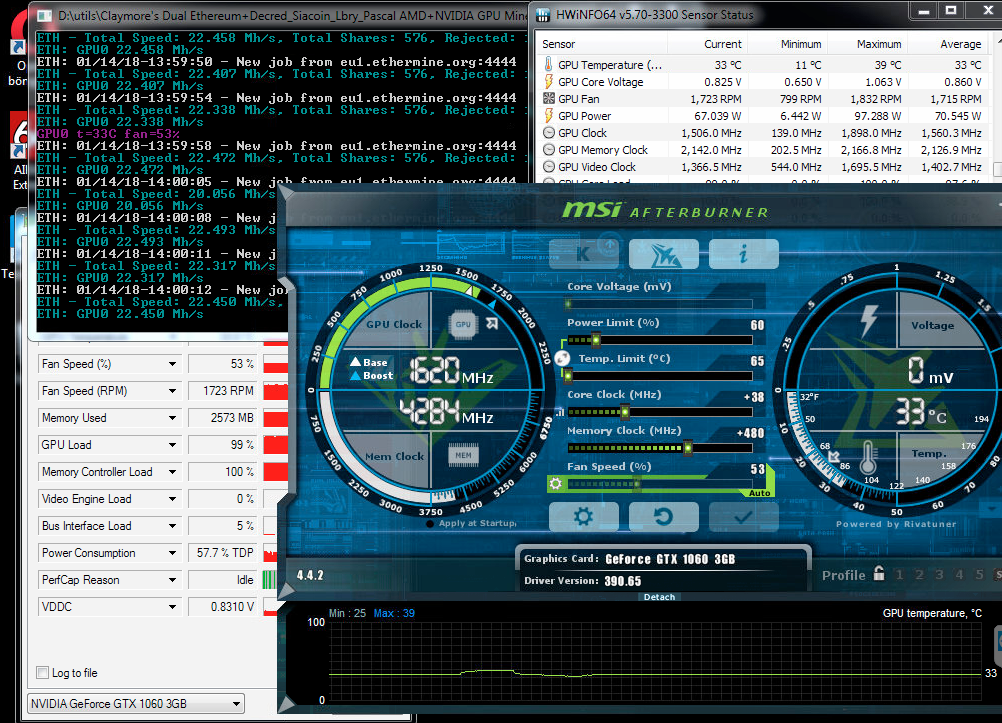Open Video Engine Load sensor dropdown
This screenshot has height=723, width=1002.
pyautogui.click(x=173, y=499)
